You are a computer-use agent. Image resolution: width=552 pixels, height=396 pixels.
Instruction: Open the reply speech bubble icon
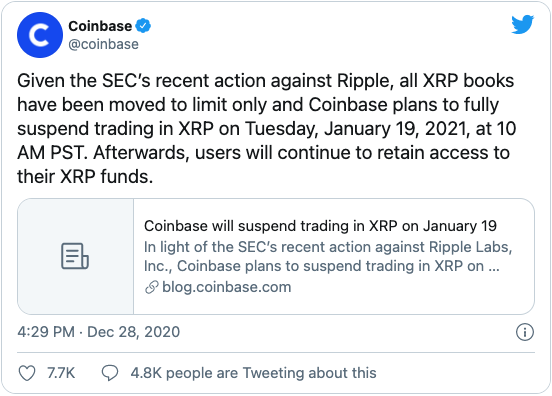click(110, 373)
